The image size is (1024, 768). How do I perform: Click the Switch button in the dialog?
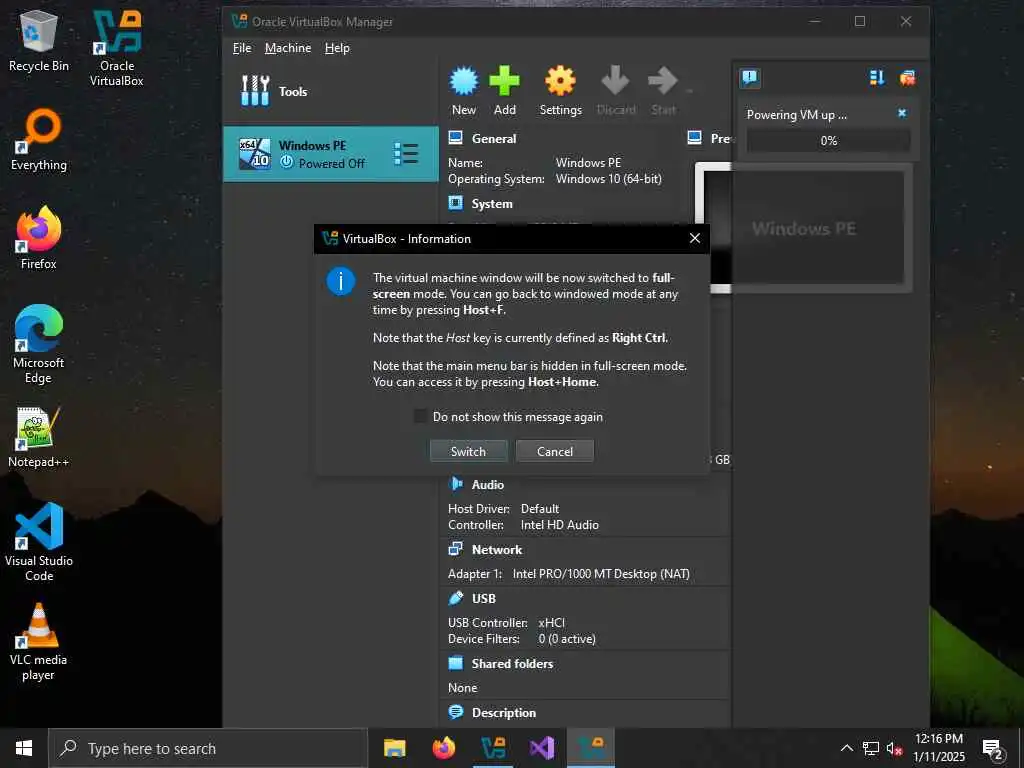pos(468,451)
